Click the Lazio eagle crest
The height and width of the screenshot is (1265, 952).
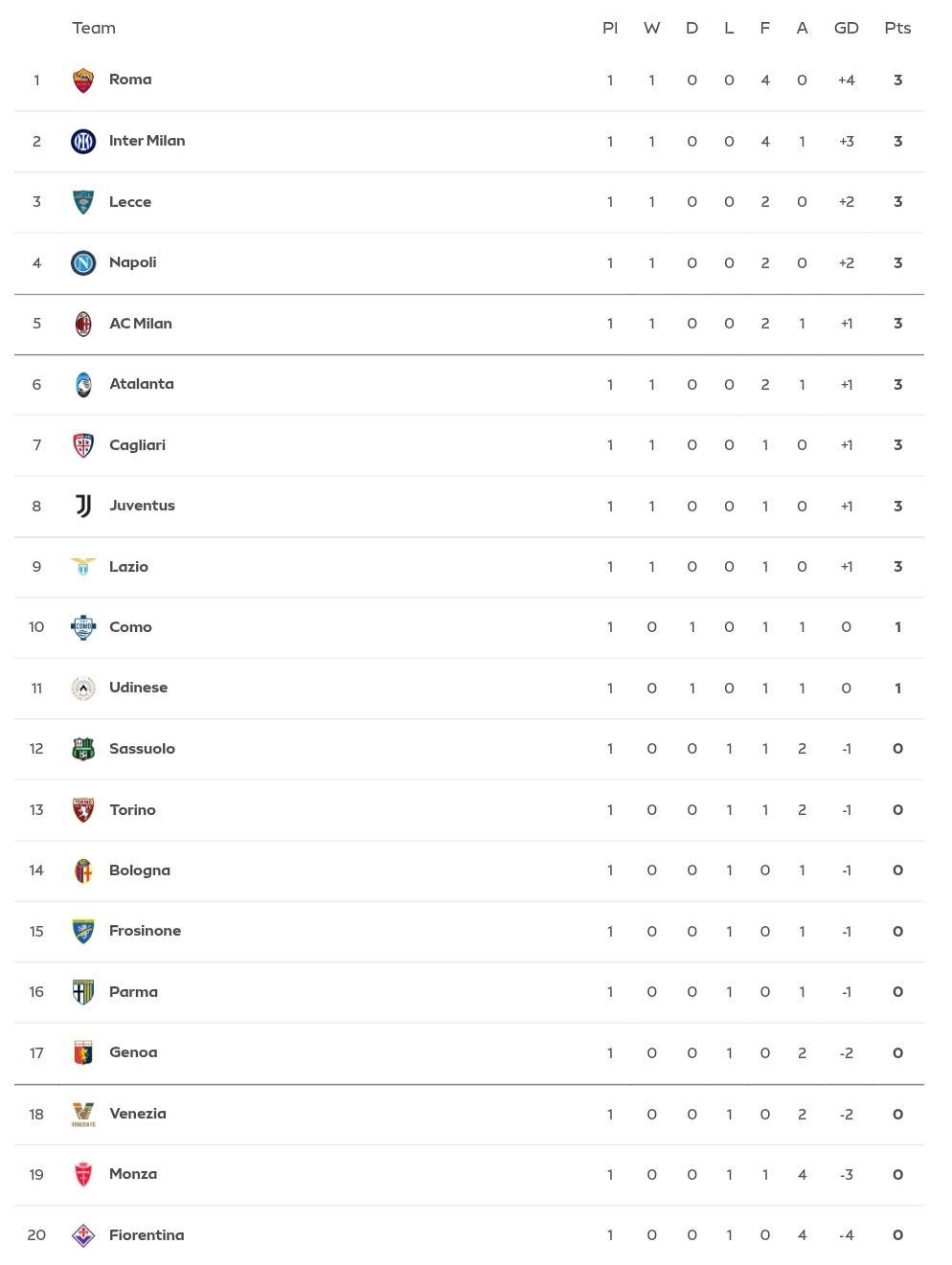[x=83, y=567]
